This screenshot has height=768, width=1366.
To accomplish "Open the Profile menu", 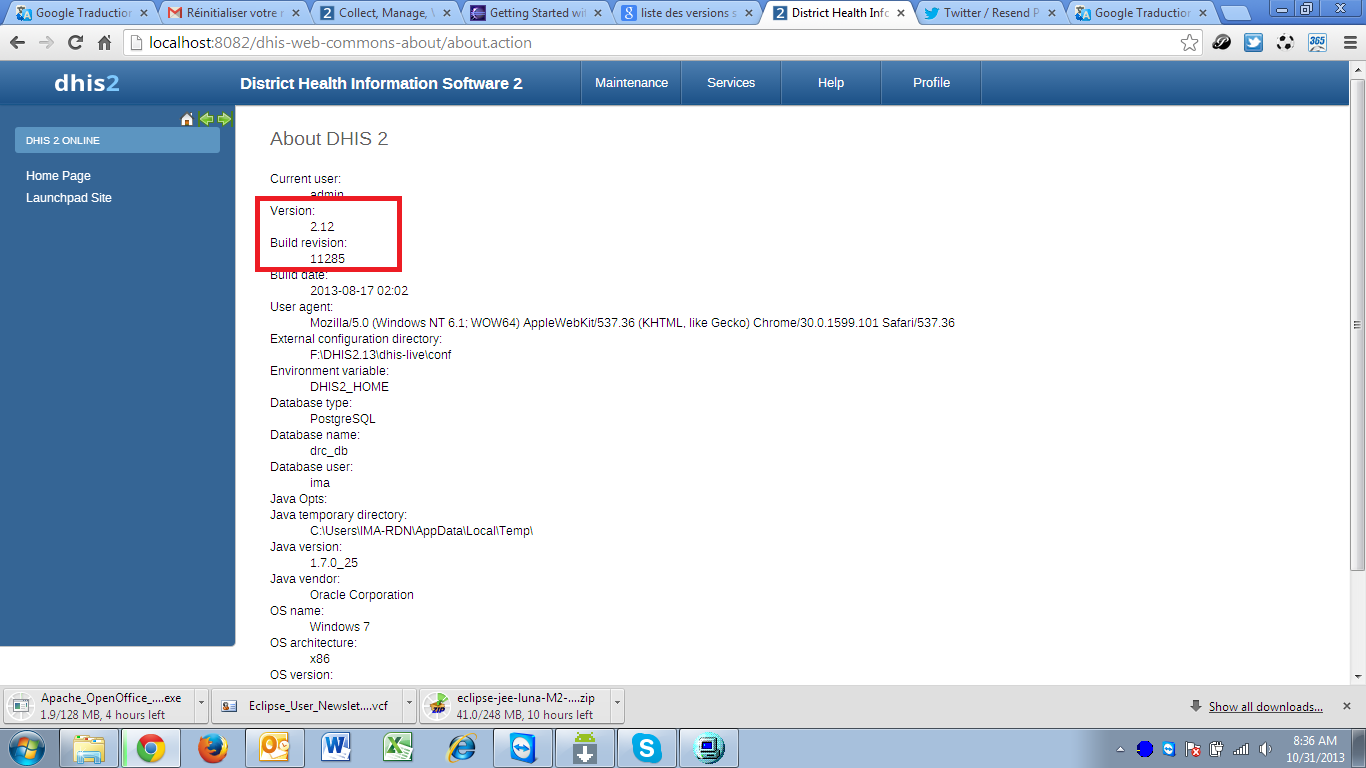I will (x=931, y=83).
